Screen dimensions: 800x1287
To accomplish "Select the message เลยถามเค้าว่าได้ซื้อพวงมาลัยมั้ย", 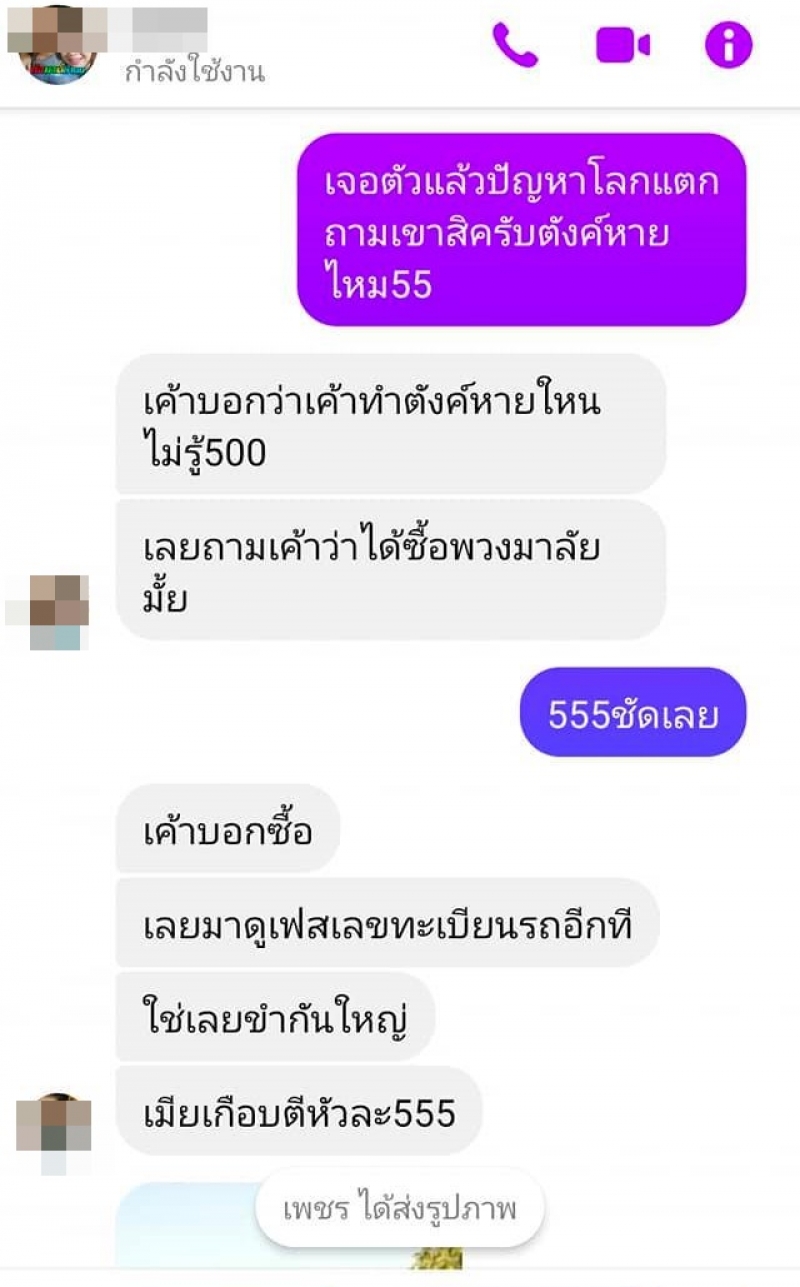I will [391, 570].
